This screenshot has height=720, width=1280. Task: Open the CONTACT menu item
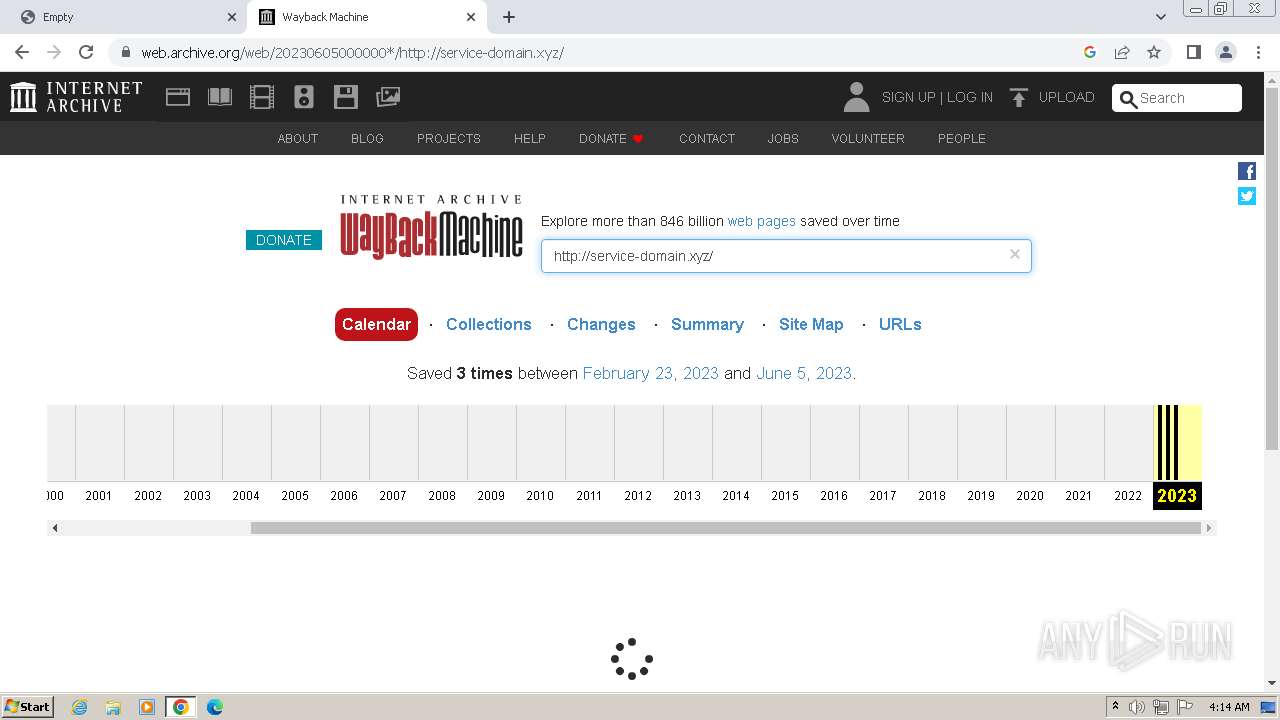pyautogui.click(x=707, y=138)
